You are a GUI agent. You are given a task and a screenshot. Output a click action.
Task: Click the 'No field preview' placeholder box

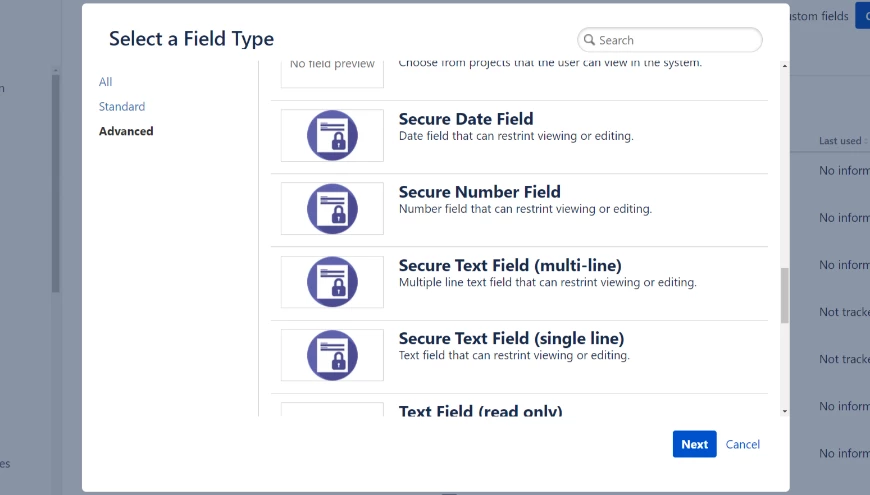[332, 73]
